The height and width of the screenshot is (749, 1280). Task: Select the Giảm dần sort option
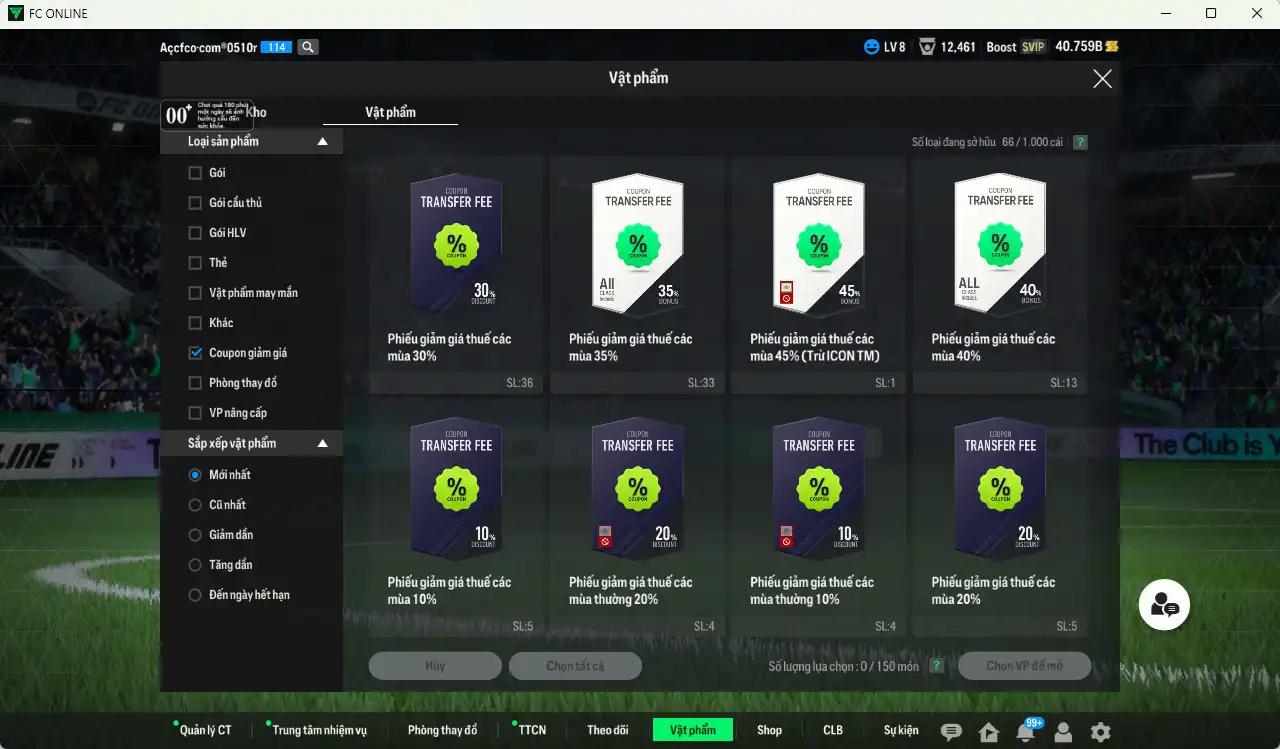click(x=195, y=535)
